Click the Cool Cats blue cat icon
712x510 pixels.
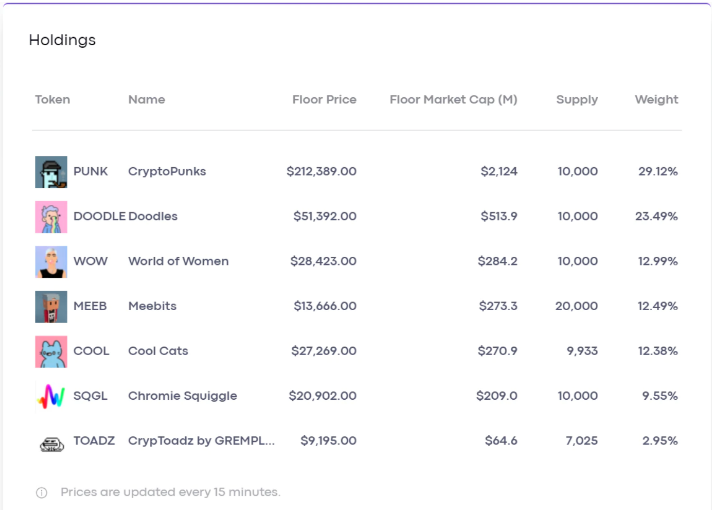tap(51, 352)
